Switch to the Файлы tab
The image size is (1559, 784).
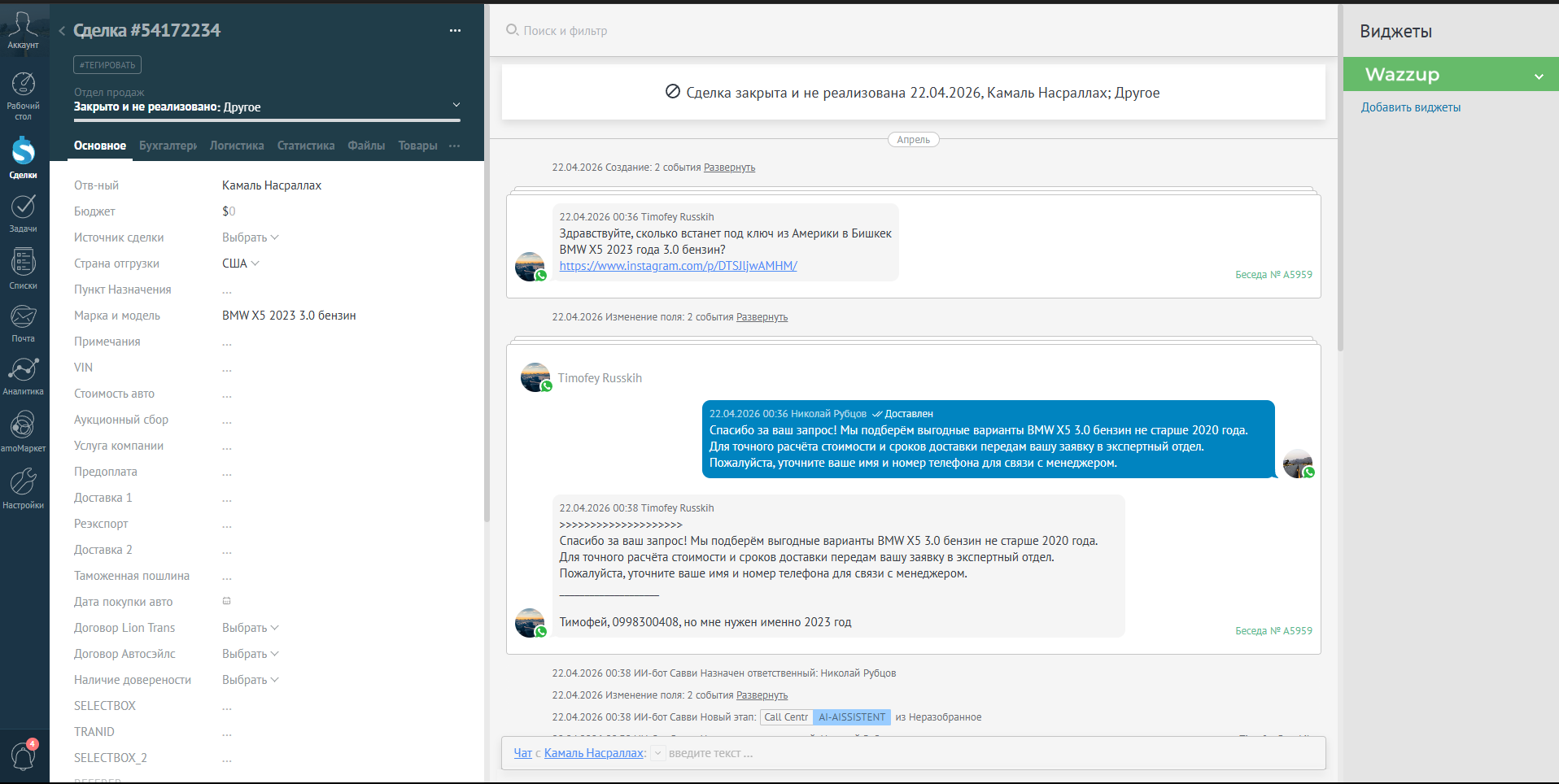366,146
